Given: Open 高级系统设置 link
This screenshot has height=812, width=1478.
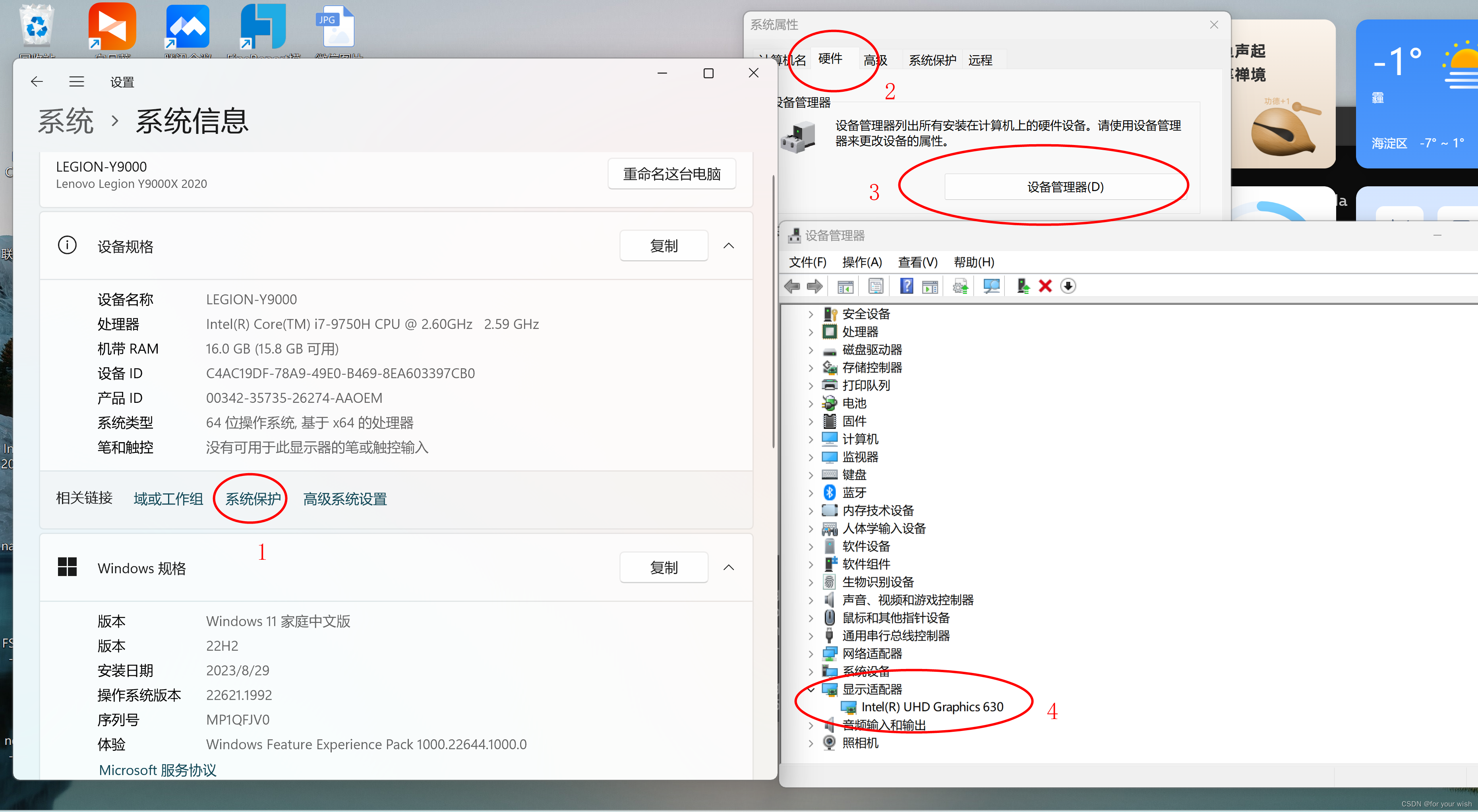Looking at the screenshot, I should point(345,499).
